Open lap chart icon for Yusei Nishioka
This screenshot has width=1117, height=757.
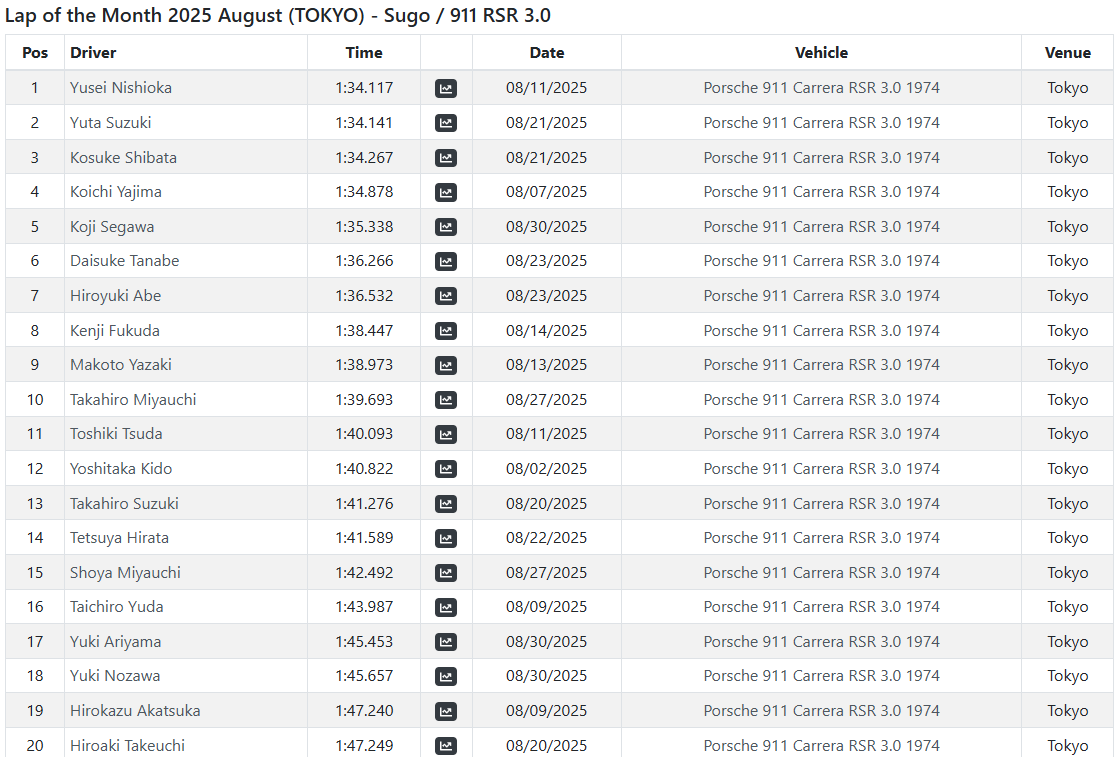tap(446, 88)
